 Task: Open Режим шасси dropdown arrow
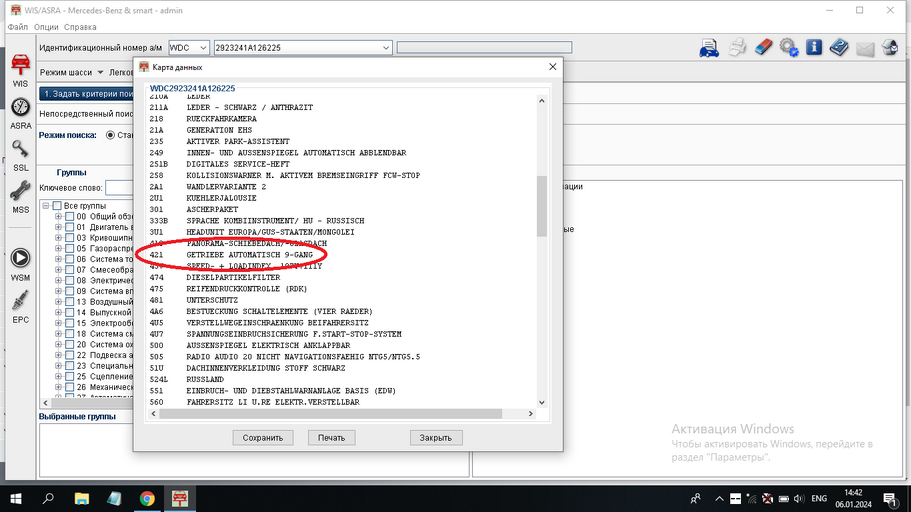(100, 73)
